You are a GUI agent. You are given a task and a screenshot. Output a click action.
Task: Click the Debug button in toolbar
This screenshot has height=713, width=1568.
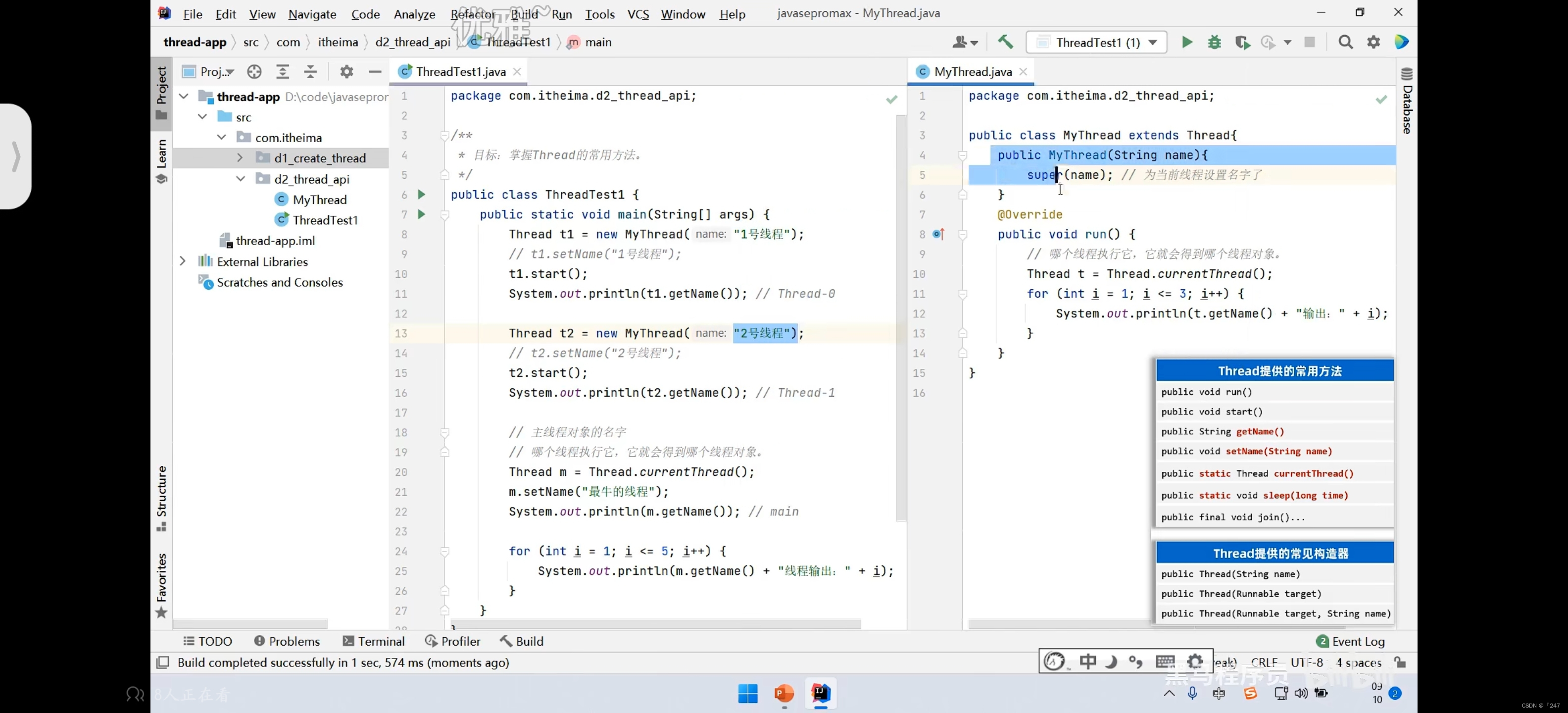1214,42
